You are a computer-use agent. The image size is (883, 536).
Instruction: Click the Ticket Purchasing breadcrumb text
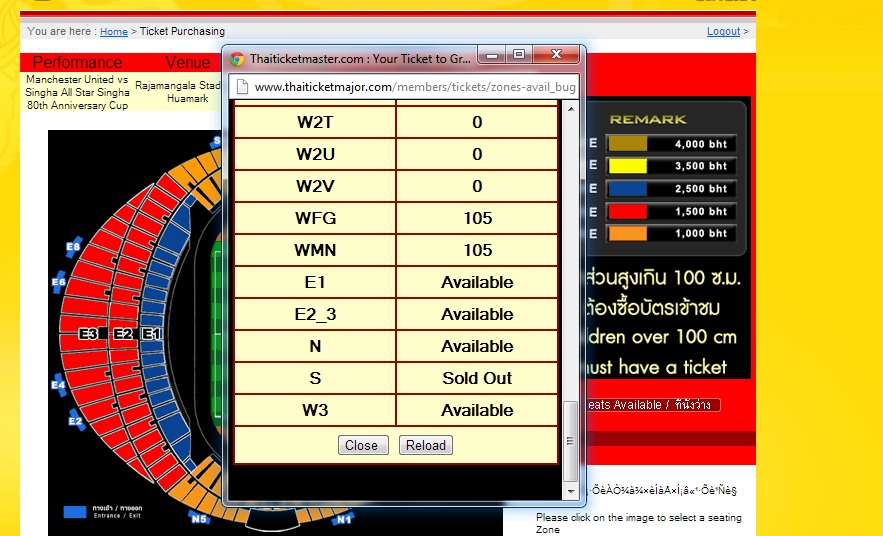182,32
